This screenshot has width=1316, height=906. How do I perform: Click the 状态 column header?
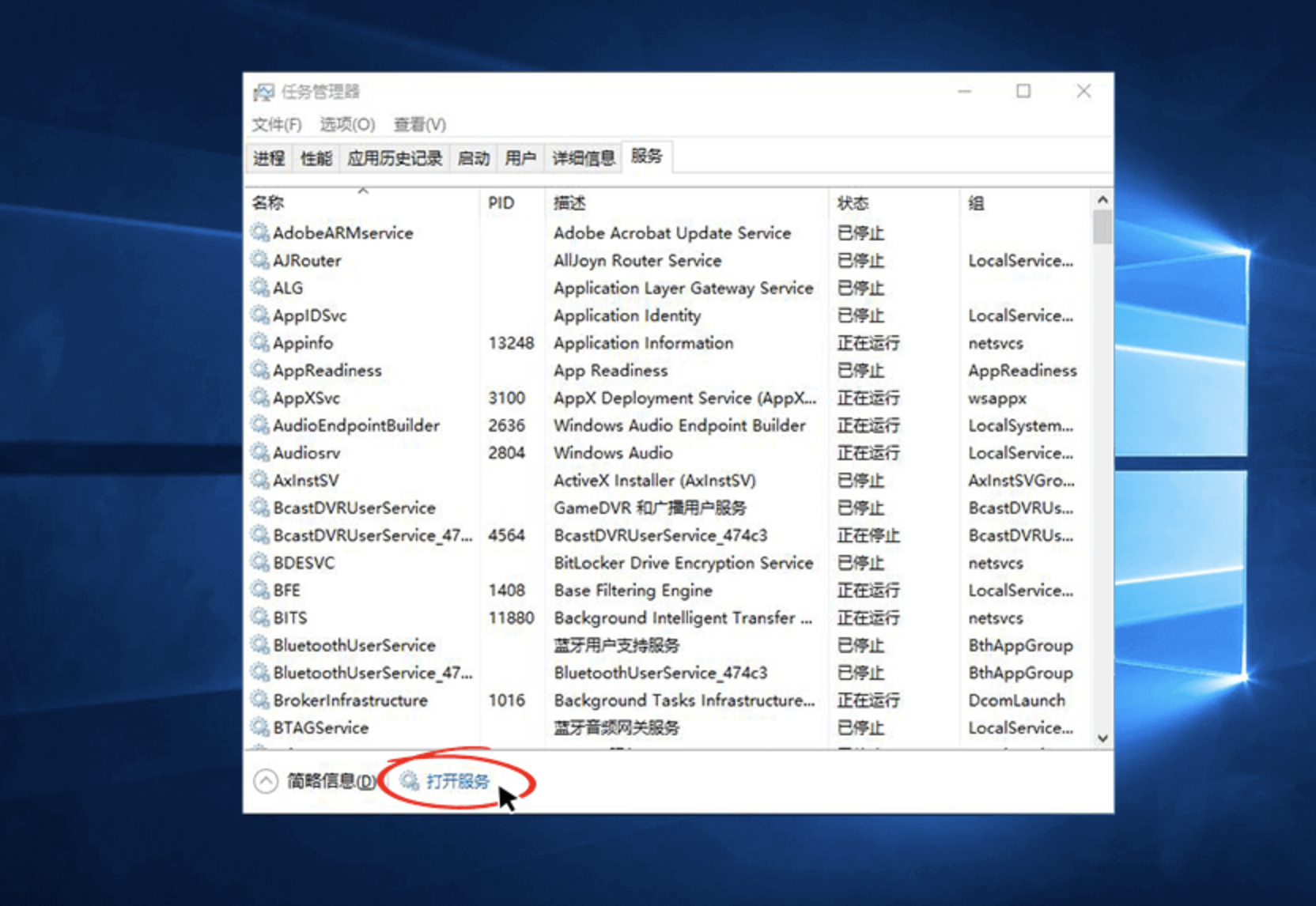[853, 202]
